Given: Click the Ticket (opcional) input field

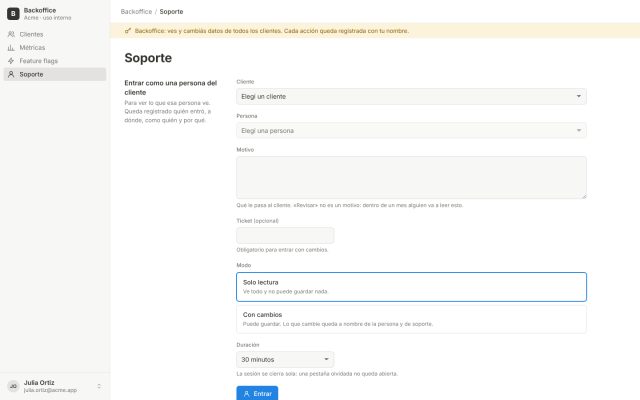Looking at the screenshot, I should point(285,236).
